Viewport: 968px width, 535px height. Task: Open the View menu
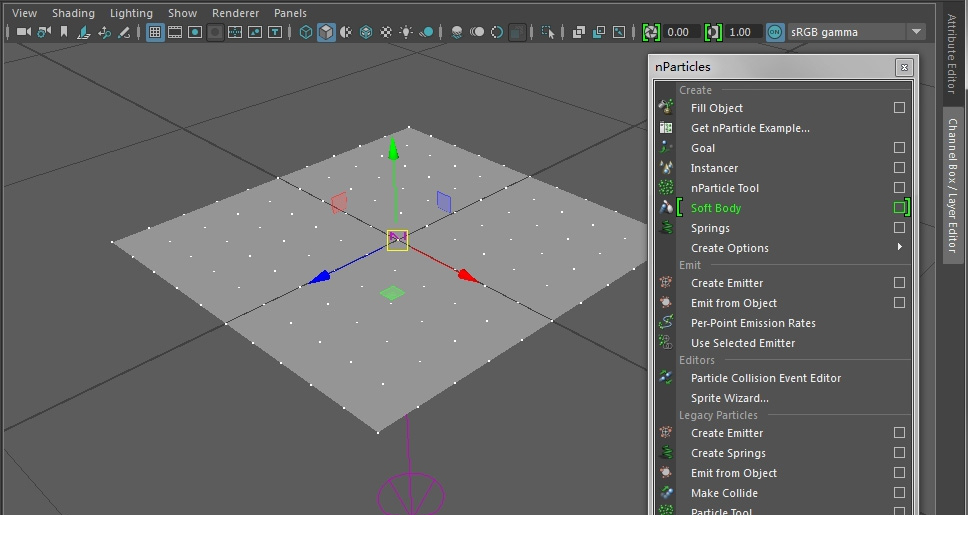[24, 13]
